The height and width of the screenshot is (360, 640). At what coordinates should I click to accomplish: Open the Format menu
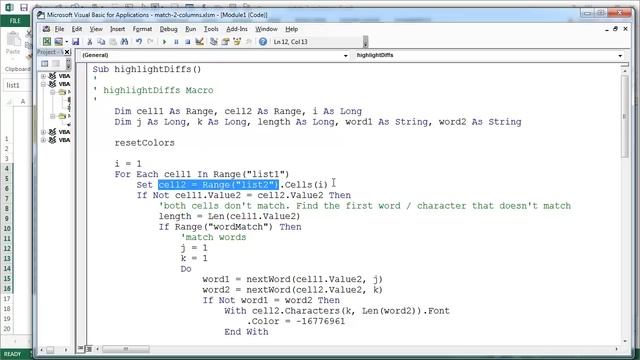[142, 29]
